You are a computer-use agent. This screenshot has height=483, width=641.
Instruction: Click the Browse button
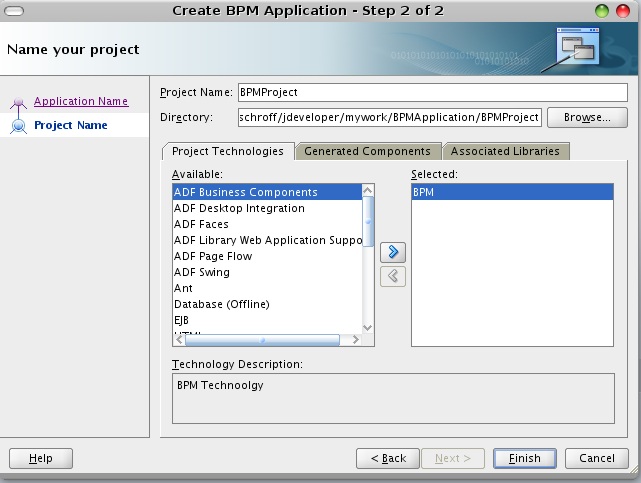587,118
